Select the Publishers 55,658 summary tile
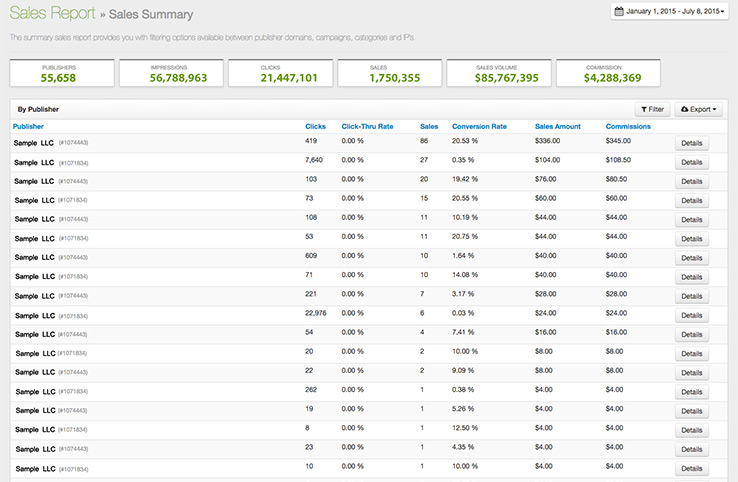The height and width of the screenshot is (482, 738). tap(62, 73)
